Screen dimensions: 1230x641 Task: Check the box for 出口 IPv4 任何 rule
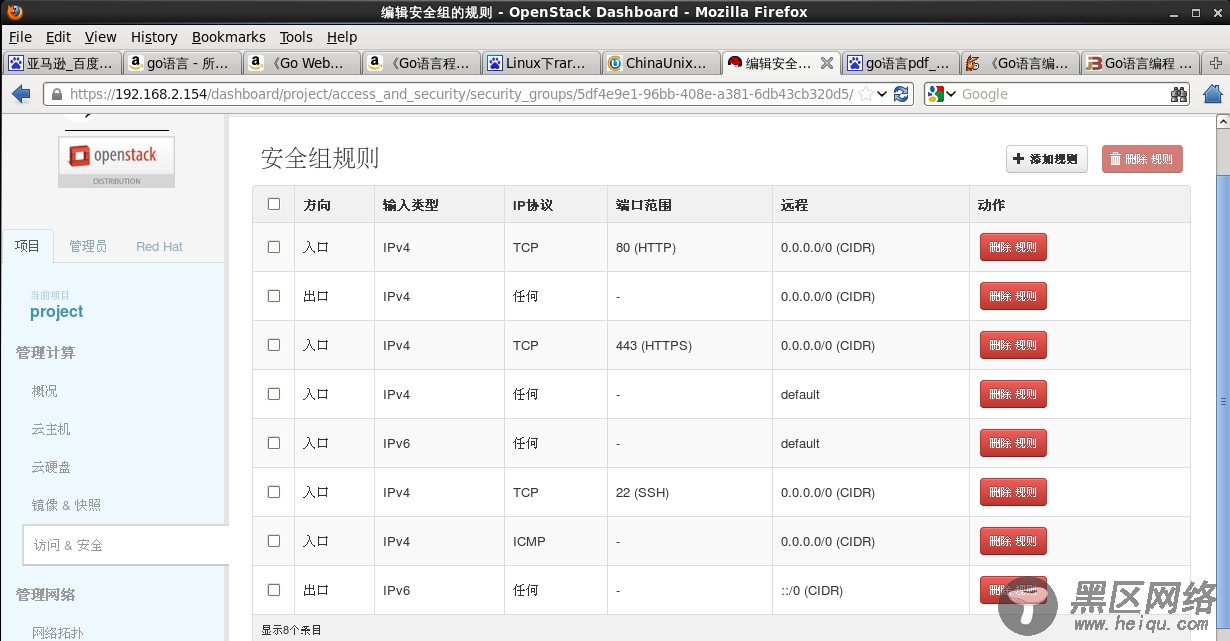(274, 296)
